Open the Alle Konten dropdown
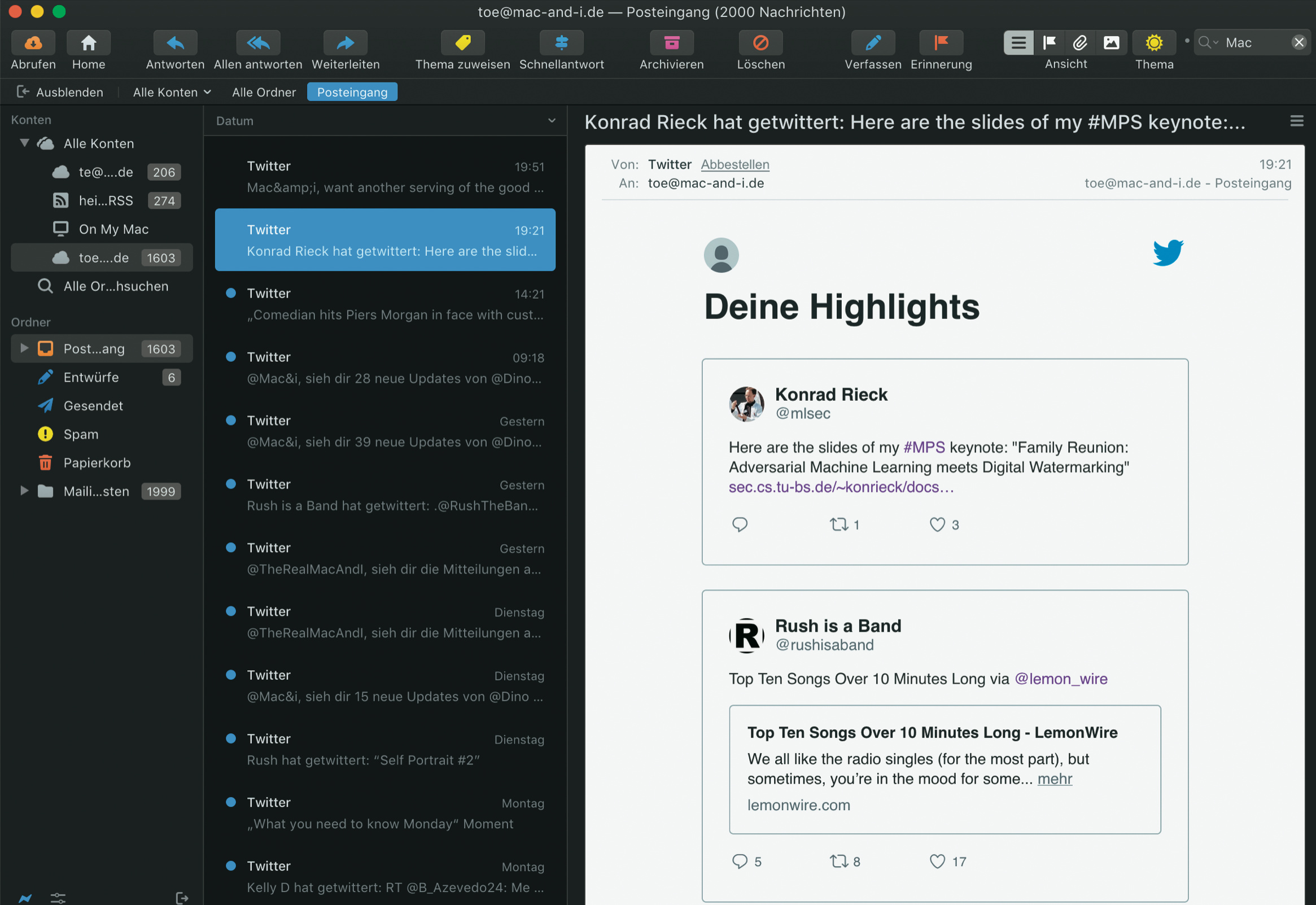 click(x=171, y=92)
